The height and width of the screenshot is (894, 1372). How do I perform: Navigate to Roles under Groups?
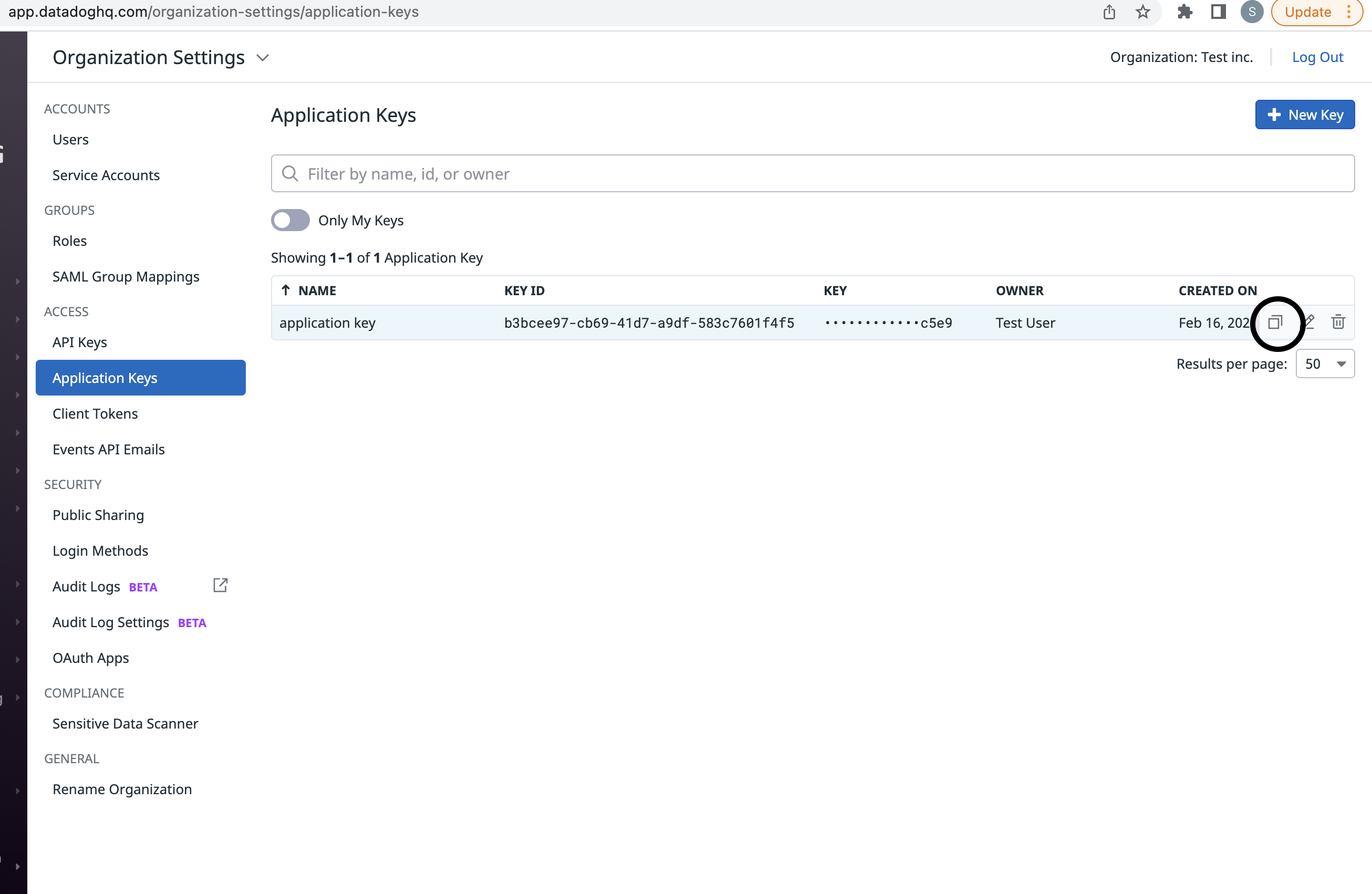(69, 241)
